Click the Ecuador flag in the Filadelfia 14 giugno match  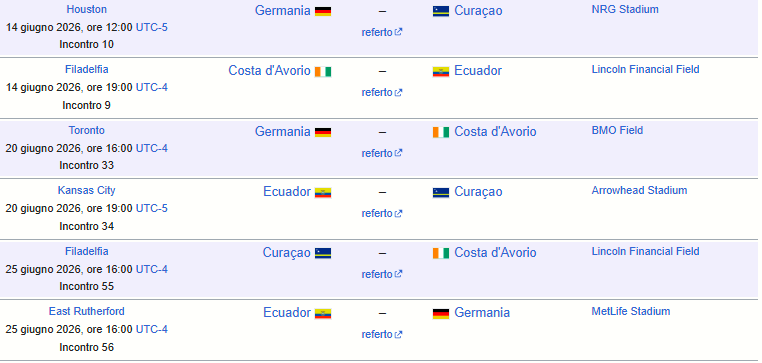tap(441, 71)
